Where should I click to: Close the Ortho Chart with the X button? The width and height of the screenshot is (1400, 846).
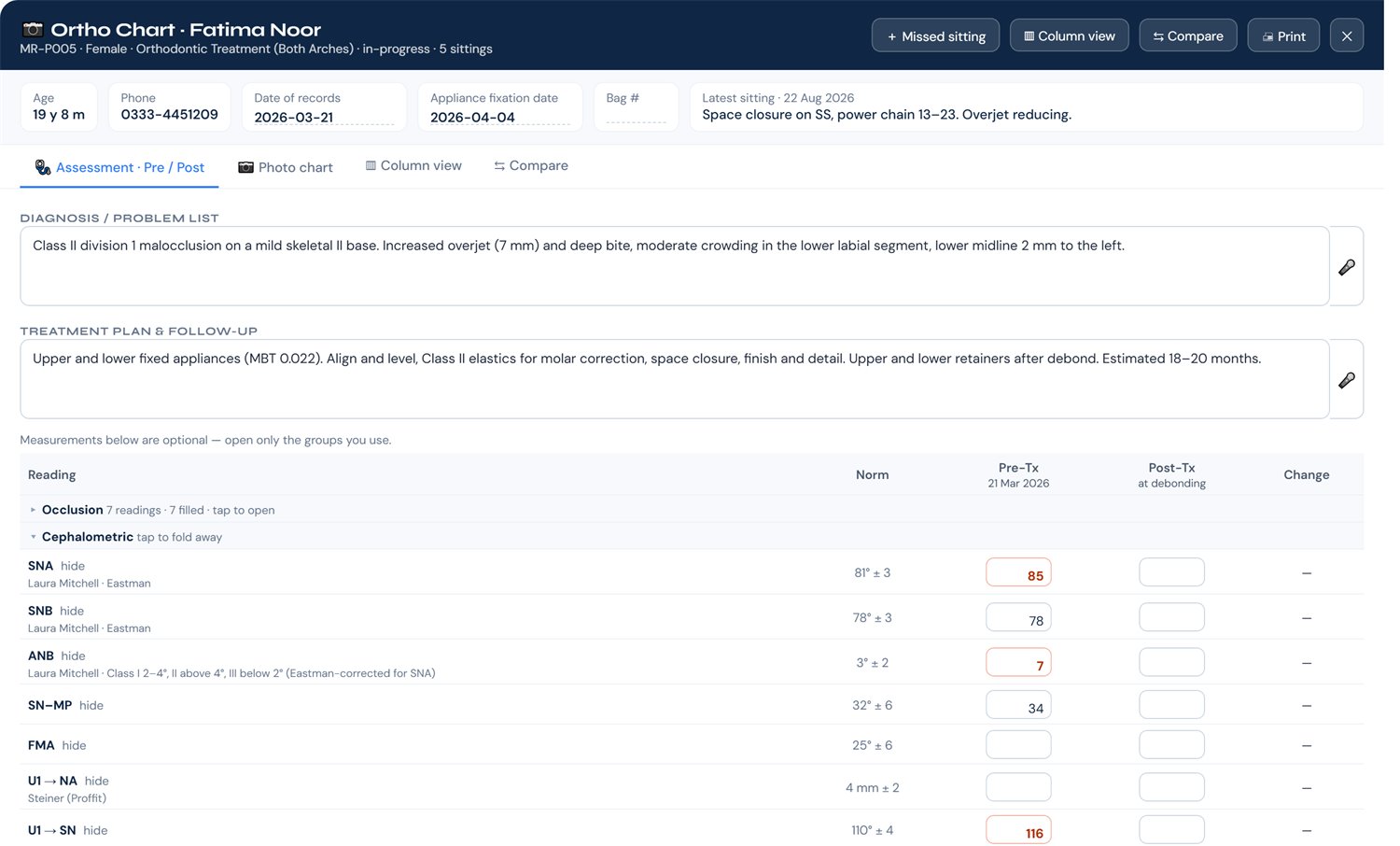click(1346, 35)
